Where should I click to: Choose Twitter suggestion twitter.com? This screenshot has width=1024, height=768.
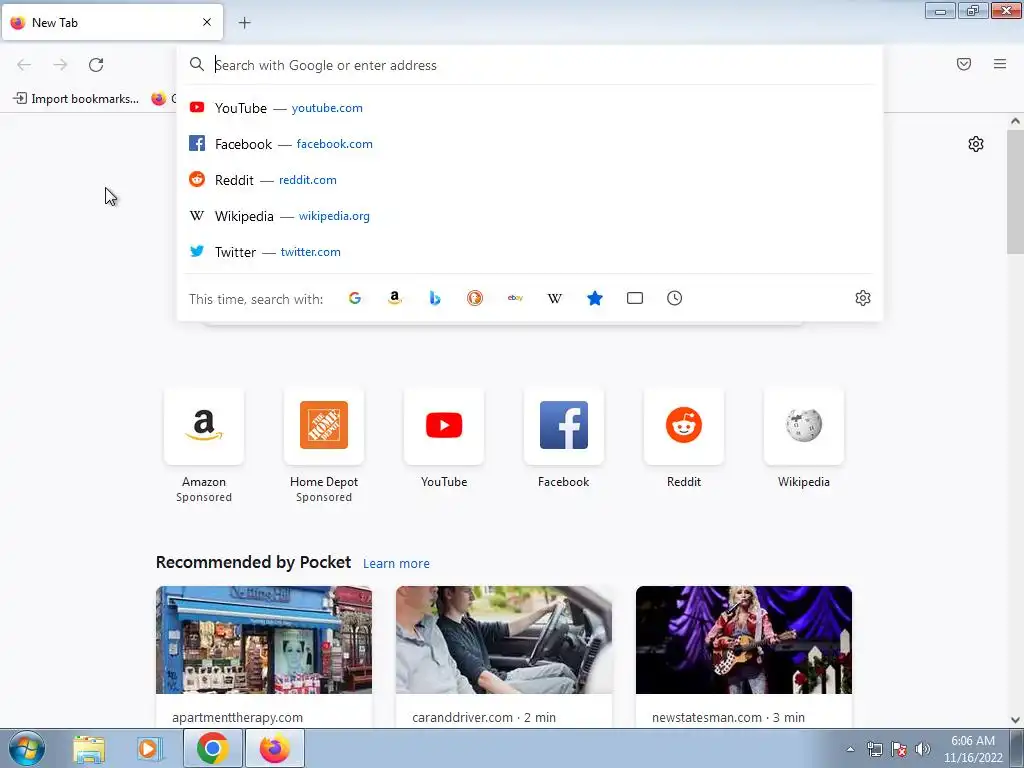click(530, 251)
